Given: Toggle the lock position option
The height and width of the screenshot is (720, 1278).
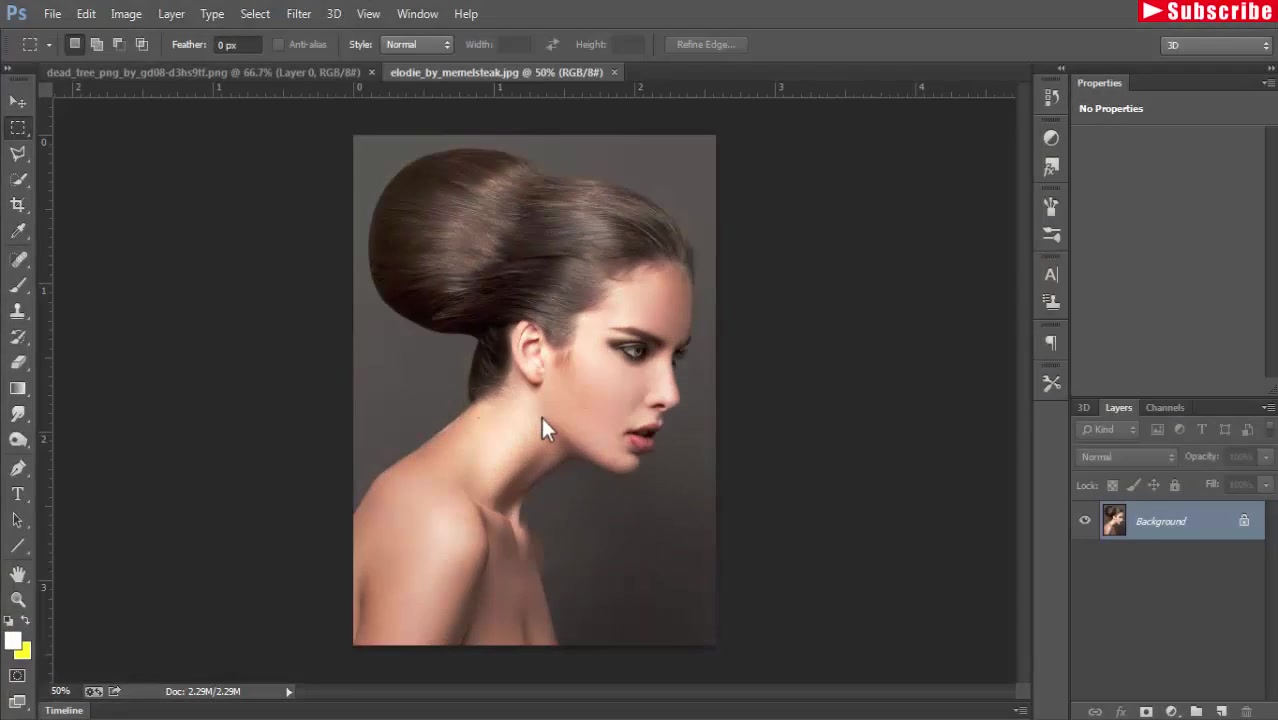Looking at the screenshot, I should pos(1154,485).
